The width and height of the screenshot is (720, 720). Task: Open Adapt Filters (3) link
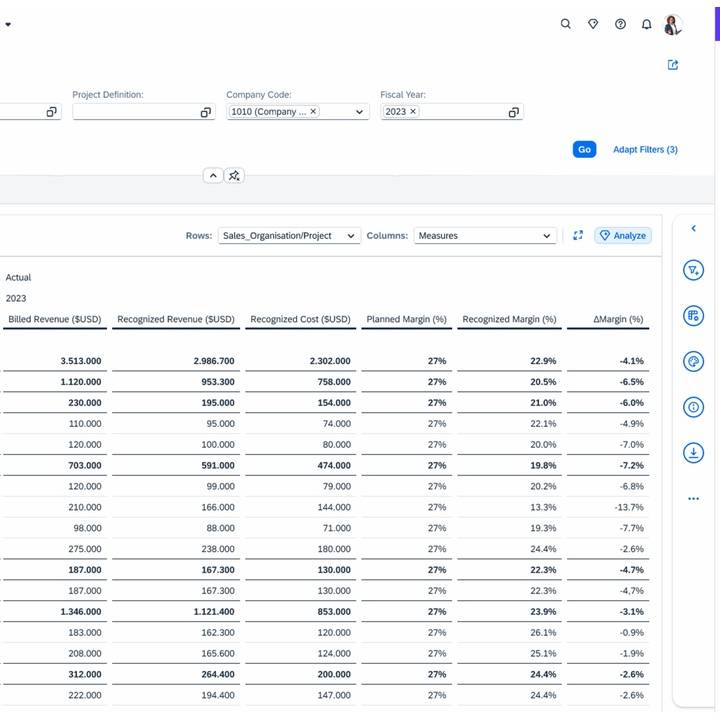tap(645, 149)
